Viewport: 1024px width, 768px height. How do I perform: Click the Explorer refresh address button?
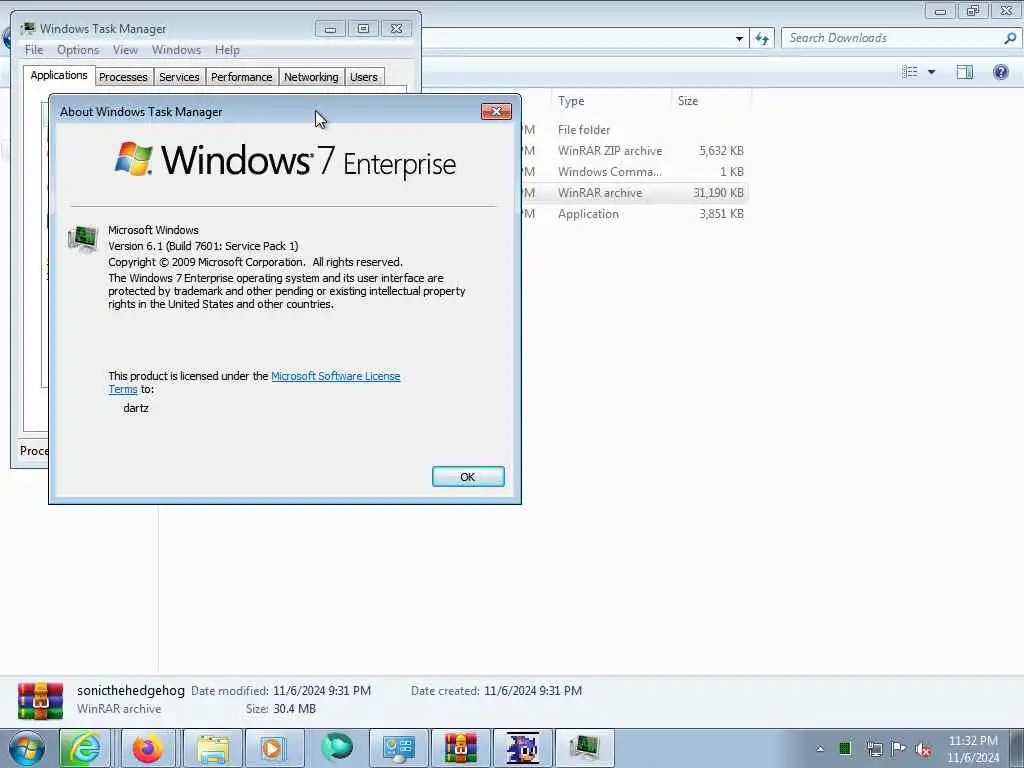(x=762, y=39)
